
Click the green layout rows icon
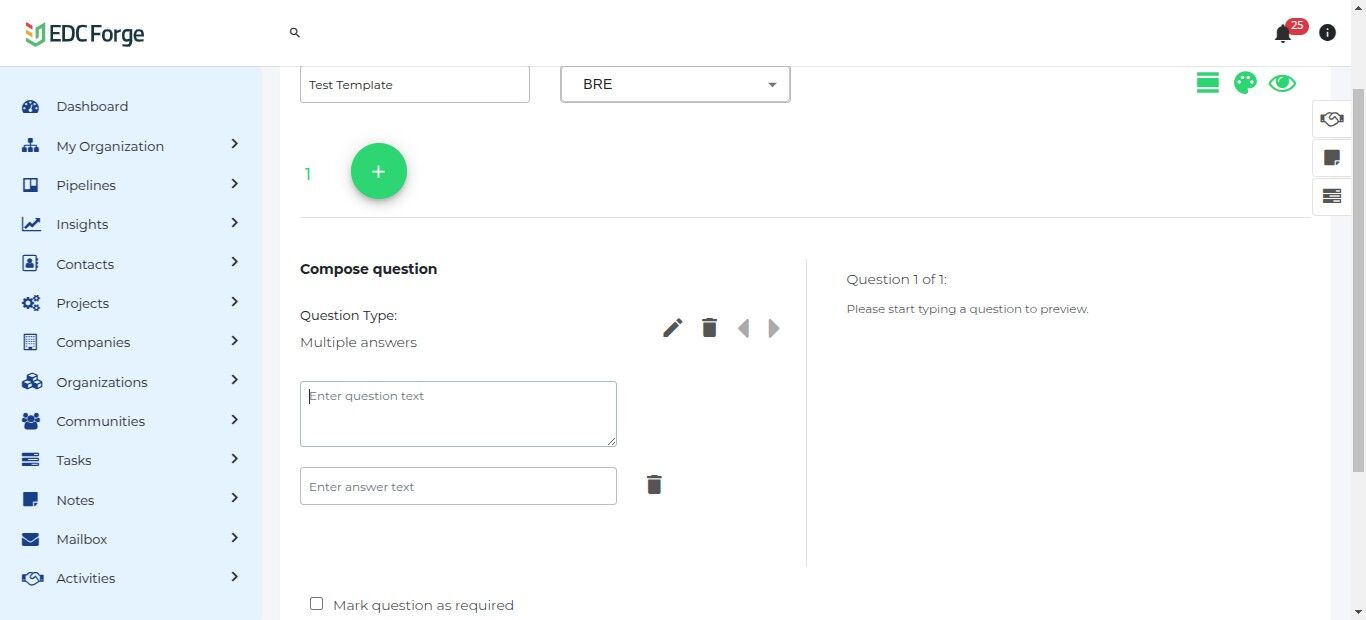1208,83
